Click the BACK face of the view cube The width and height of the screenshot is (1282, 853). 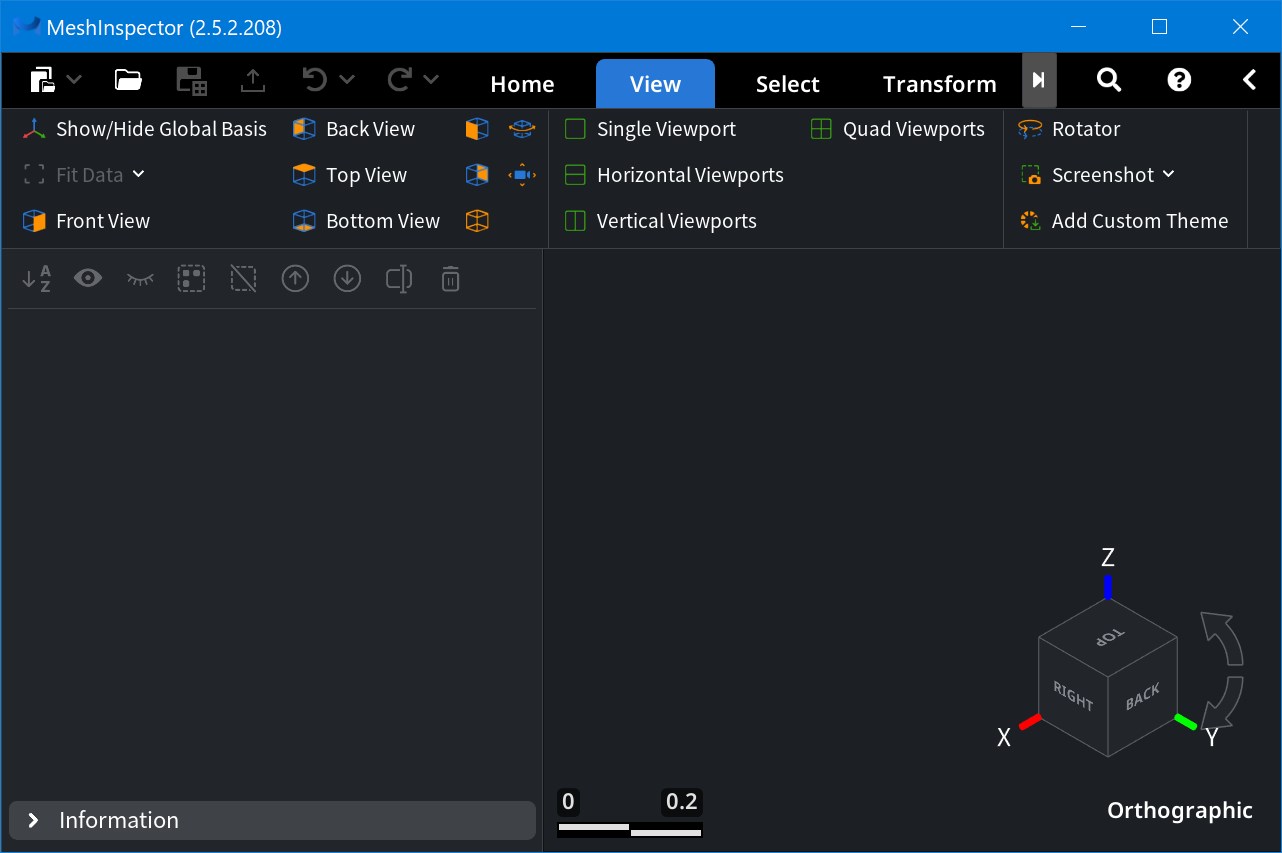[x=1143, y=696]
